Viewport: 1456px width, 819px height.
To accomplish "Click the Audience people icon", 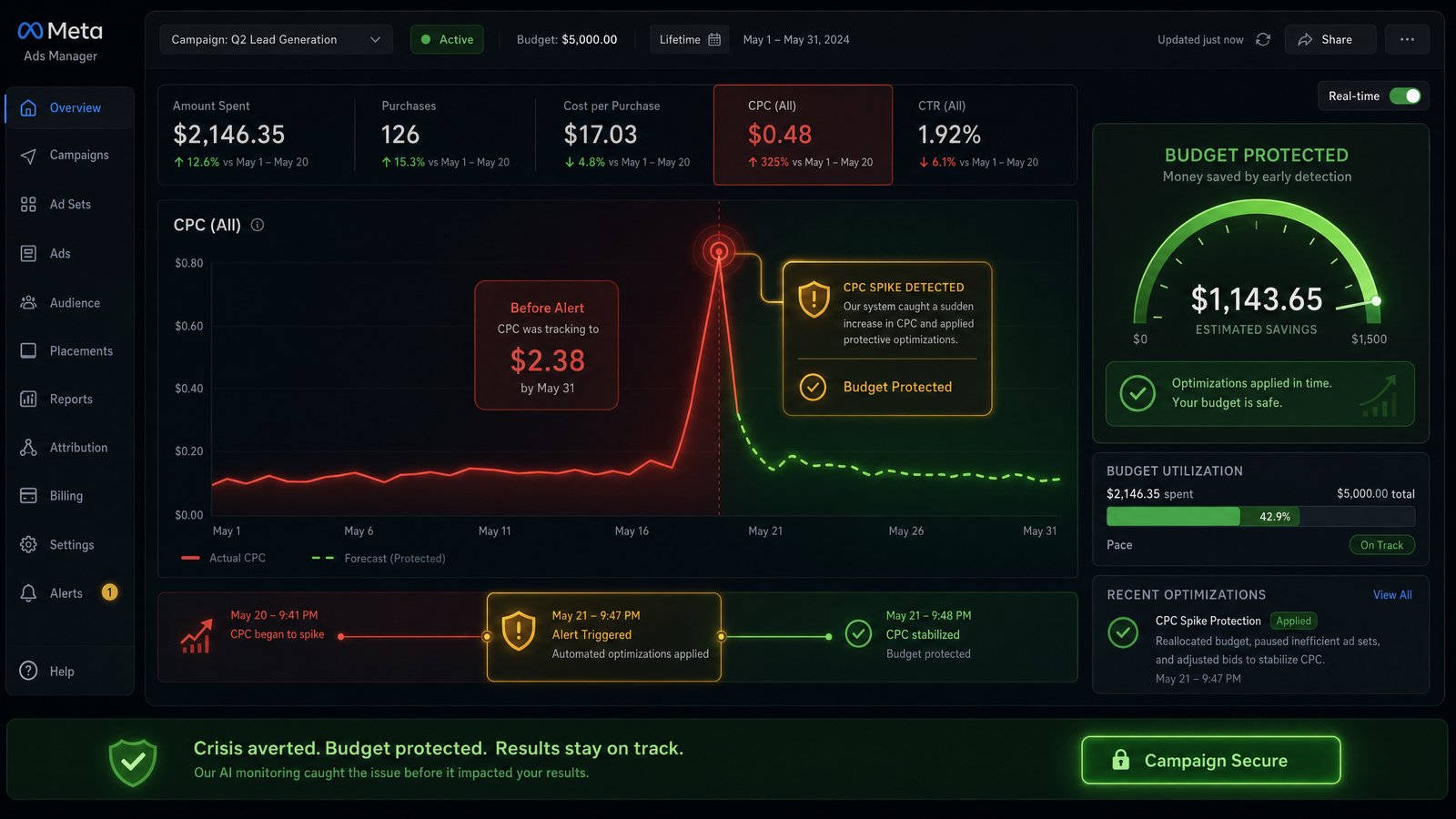I will [28, 302].
